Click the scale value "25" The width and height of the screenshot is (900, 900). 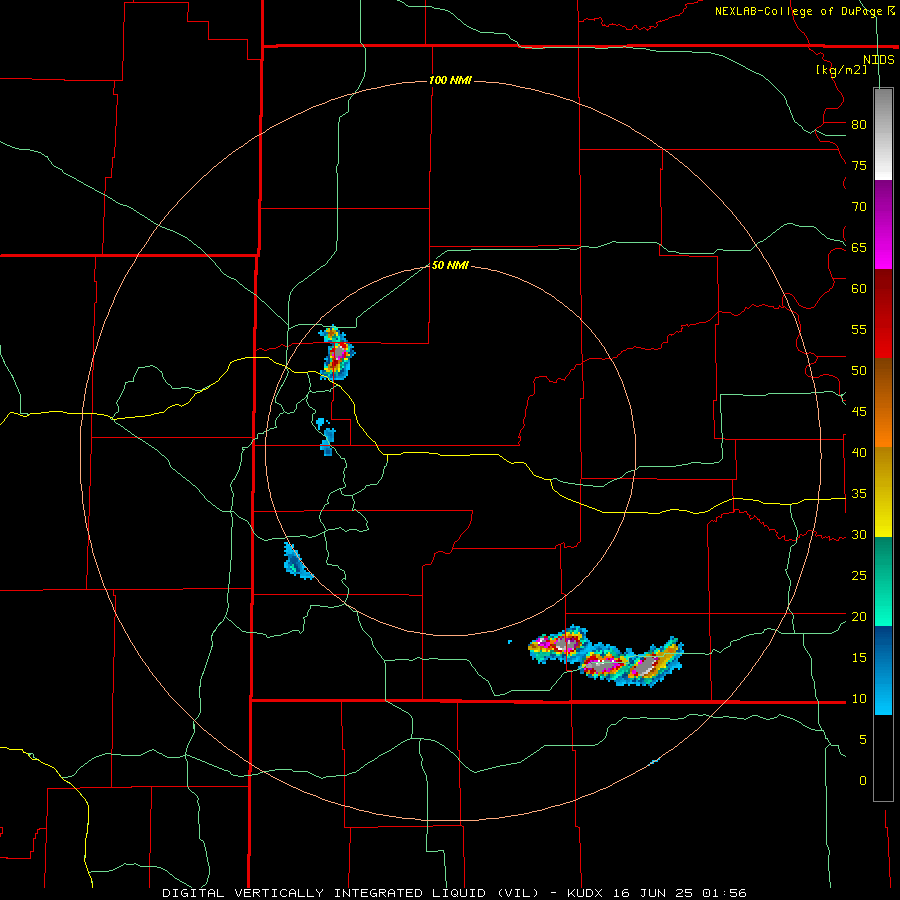[x=859, y=576]
